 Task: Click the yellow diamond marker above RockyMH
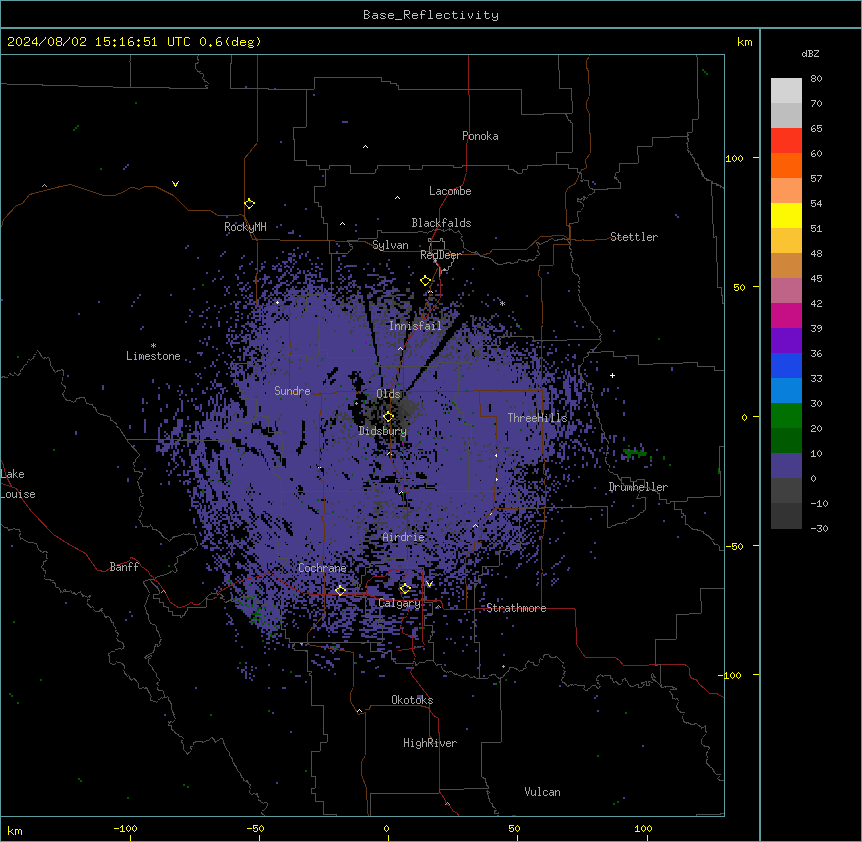pyautogui.click(x=249, y=204)
